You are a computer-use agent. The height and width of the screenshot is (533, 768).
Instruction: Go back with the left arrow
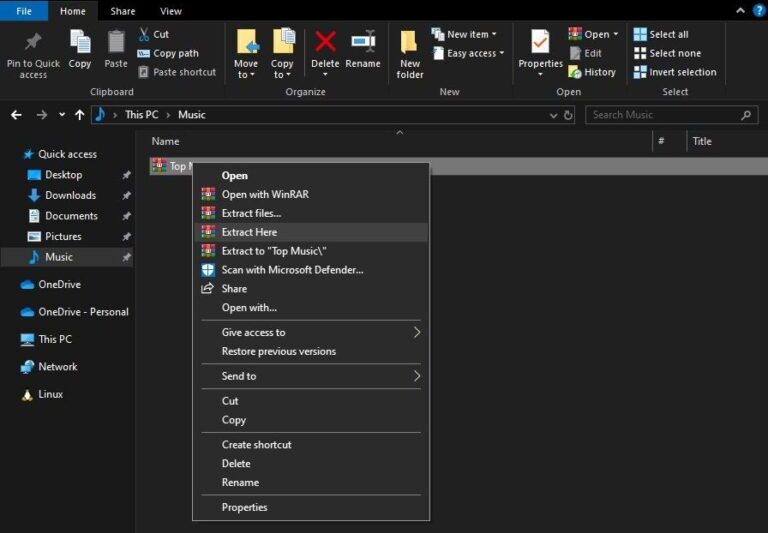pos(16,115)
